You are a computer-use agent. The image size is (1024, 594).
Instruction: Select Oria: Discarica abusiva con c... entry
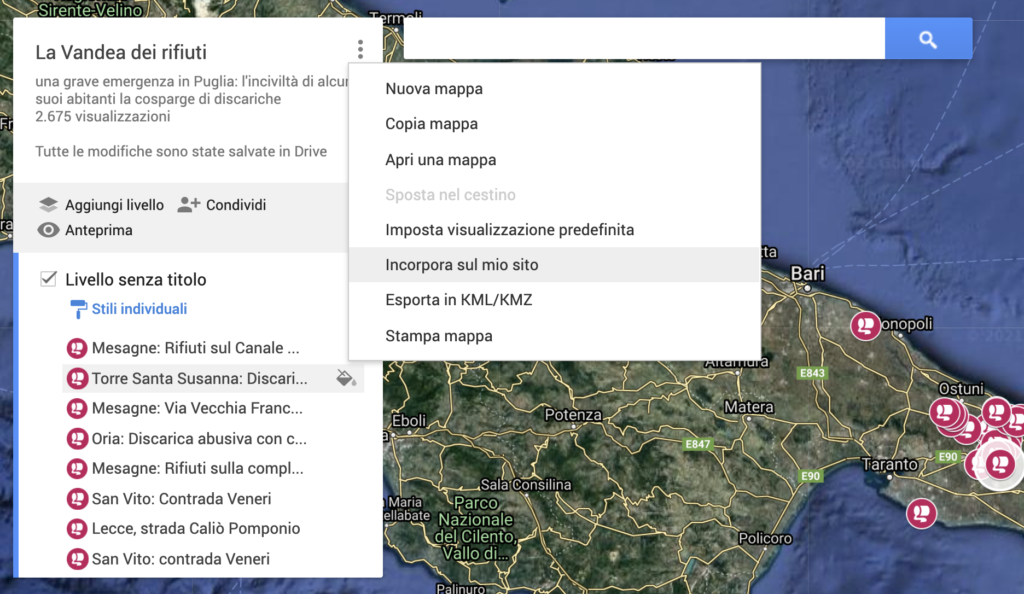coord(199,439)
